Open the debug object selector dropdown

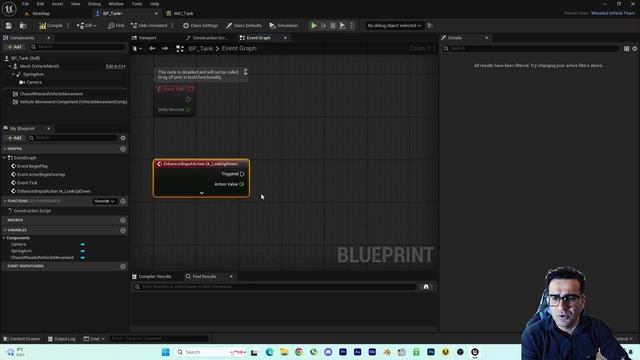click(x=394, y=26)
